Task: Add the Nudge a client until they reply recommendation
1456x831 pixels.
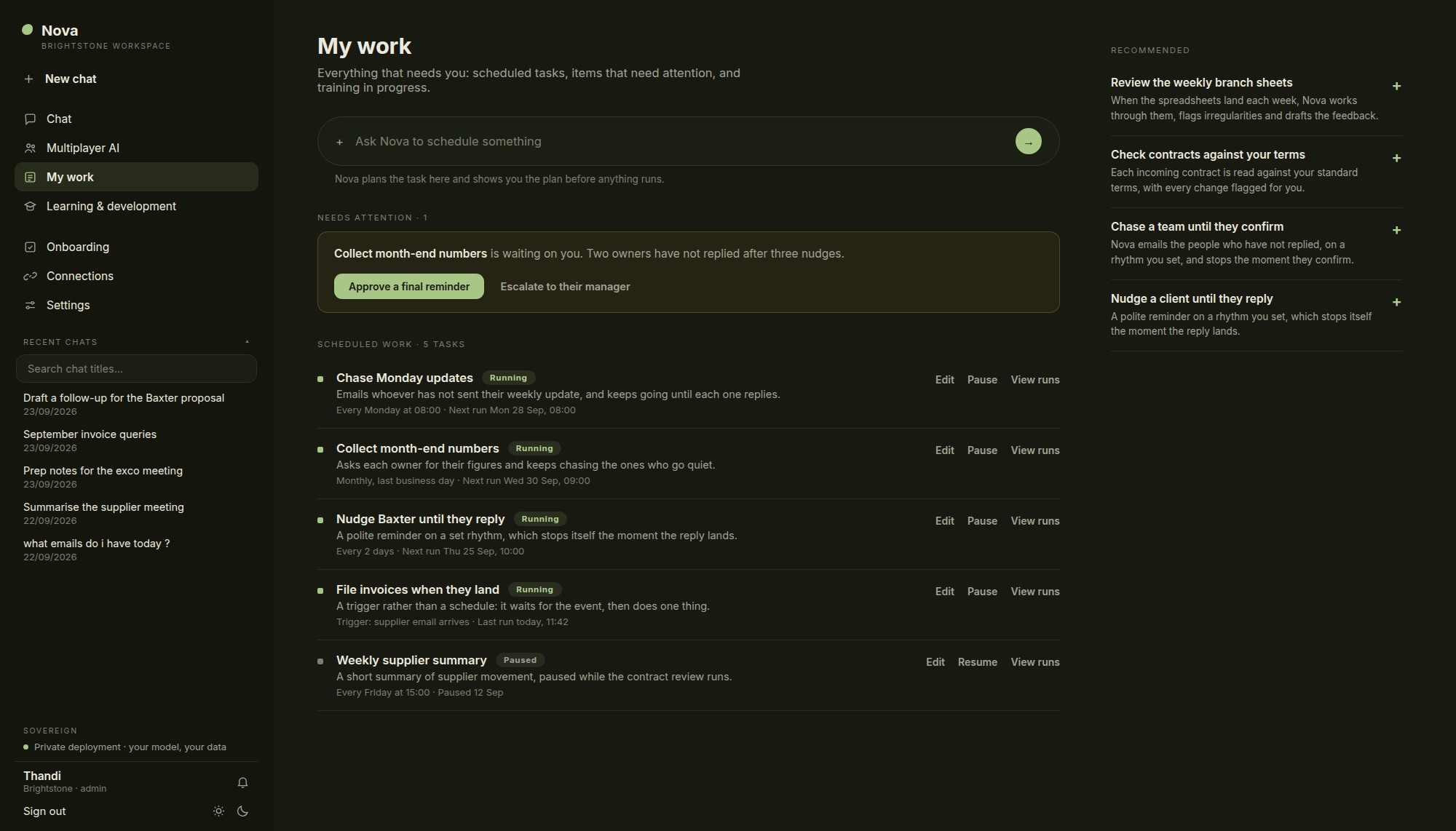Action: point(1396,302)
